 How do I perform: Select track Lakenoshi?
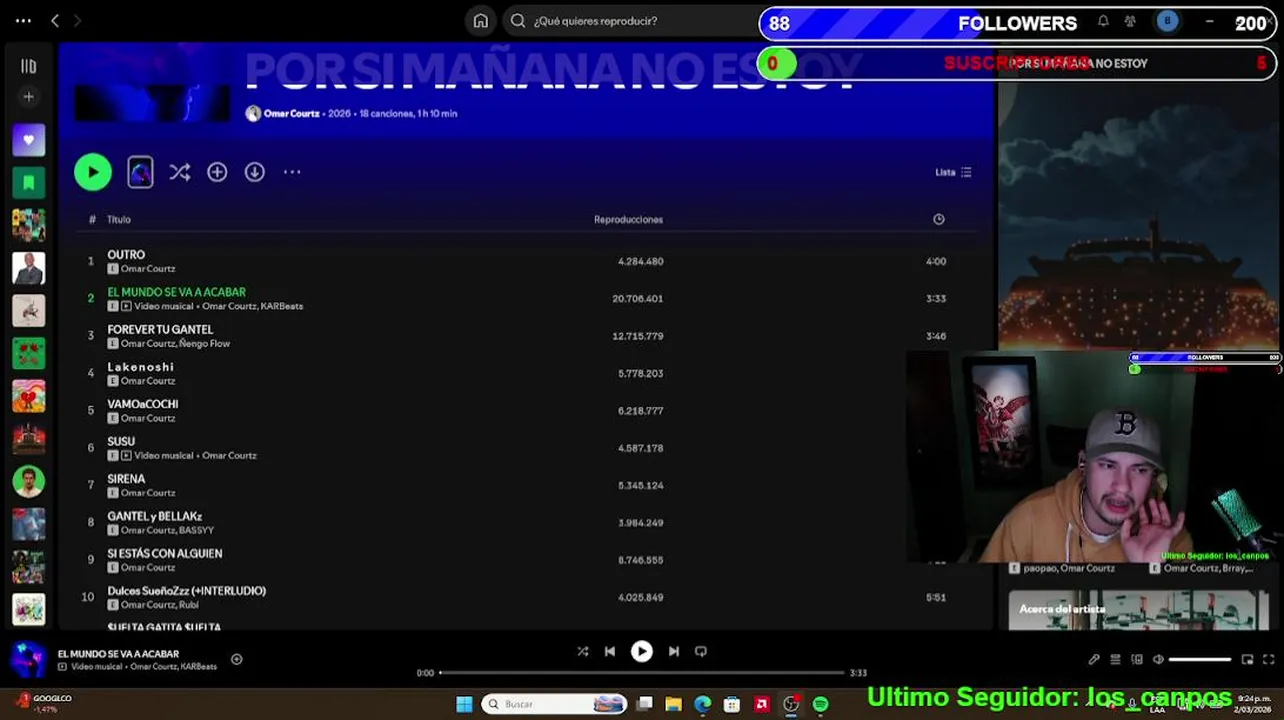click(x=140, y=367)
